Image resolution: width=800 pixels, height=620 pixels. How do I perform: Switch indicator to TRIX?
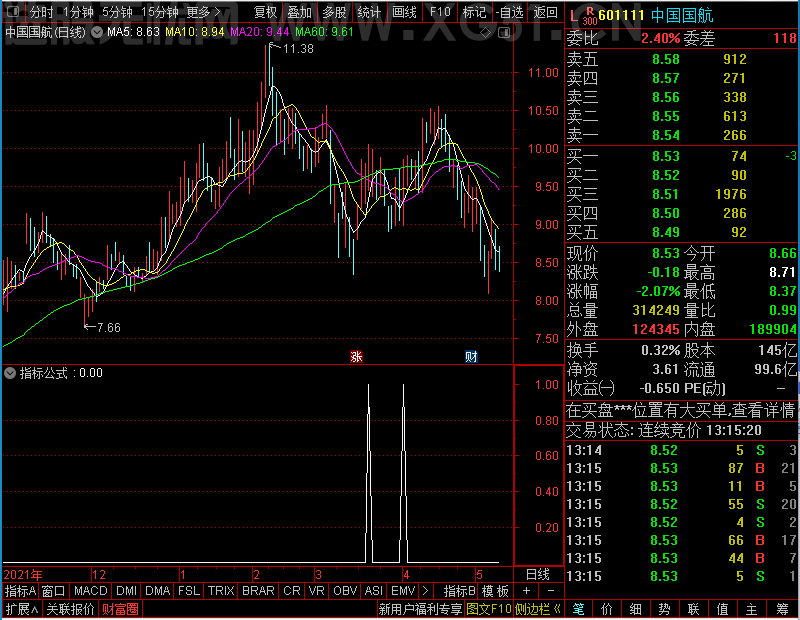(221, 591)
